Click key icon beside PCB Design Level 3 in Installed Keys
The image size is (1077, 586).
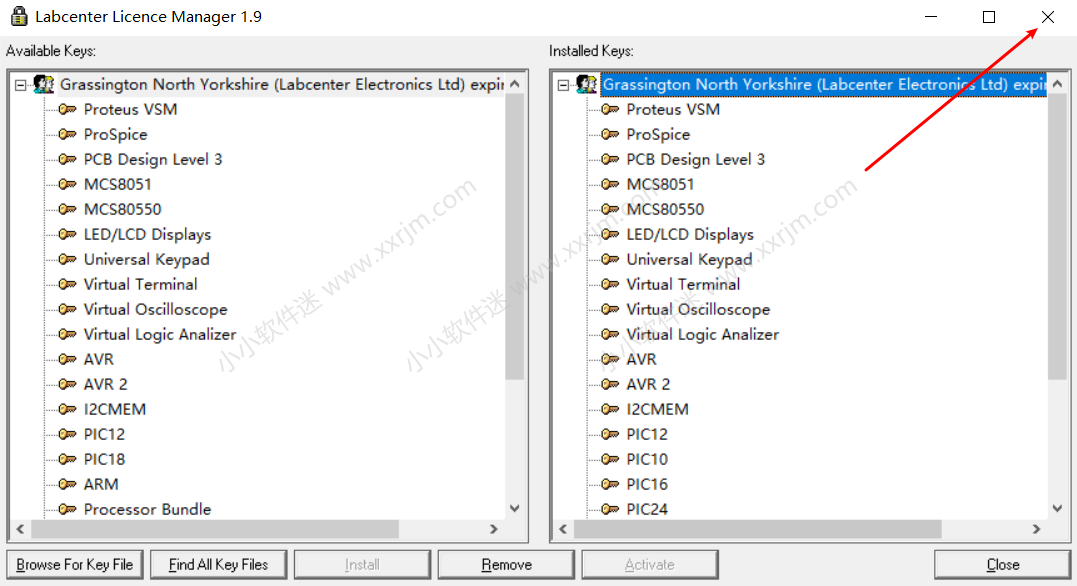(x=610, y=159)
